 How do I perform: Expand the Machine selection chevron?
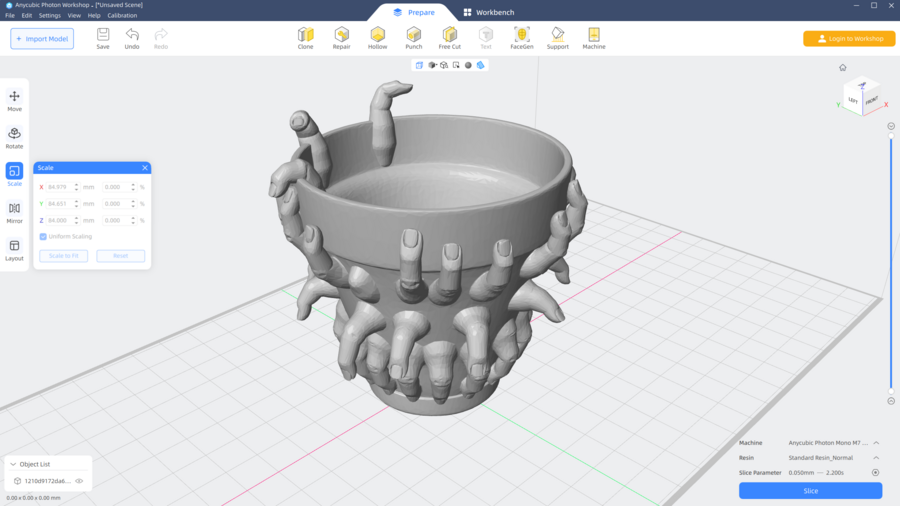coord(876,443)
